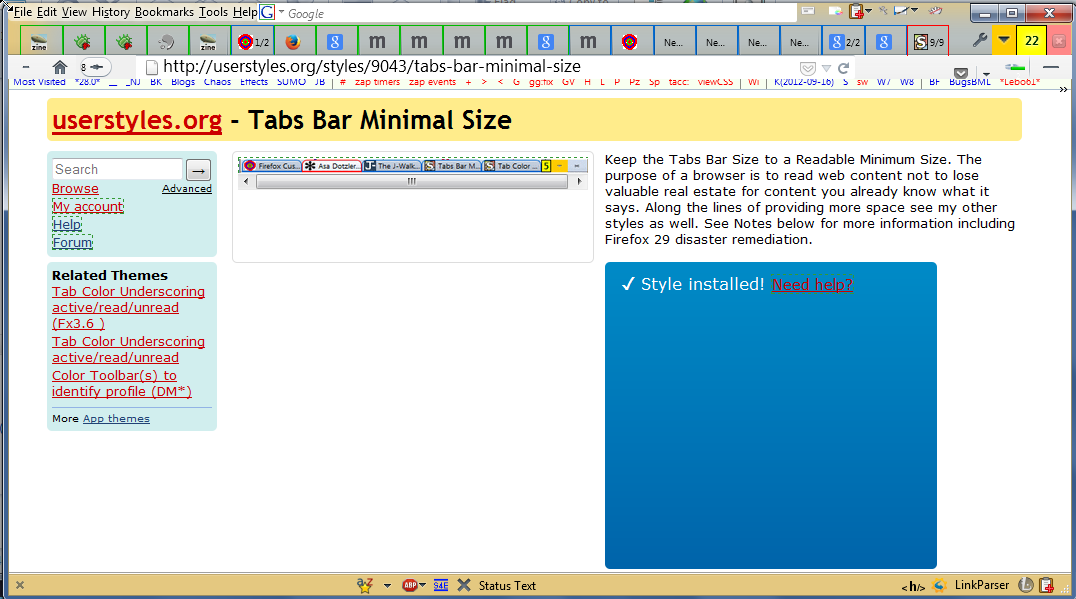
Task: Click the back-forward history button labeled 8
Action: [x=94, y=67]
